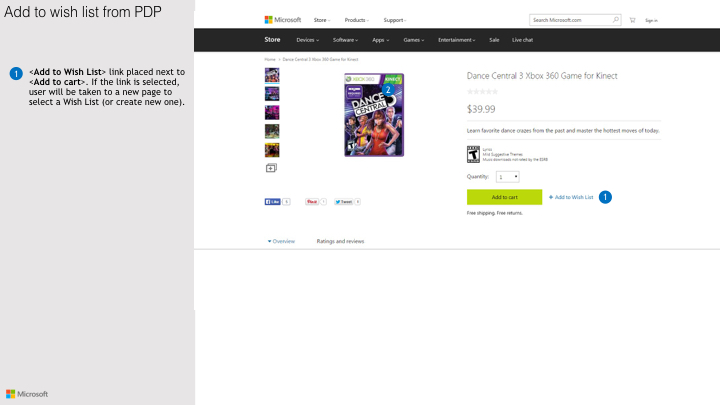
Task: Click the bold Store label in the black bar
Action: click(x=272, y=39)
